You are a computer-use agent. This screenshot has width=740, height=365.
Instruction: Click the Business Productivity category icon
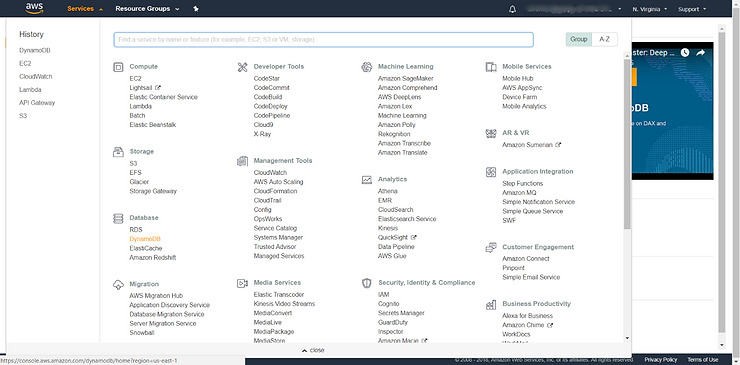tap(491, 305)
